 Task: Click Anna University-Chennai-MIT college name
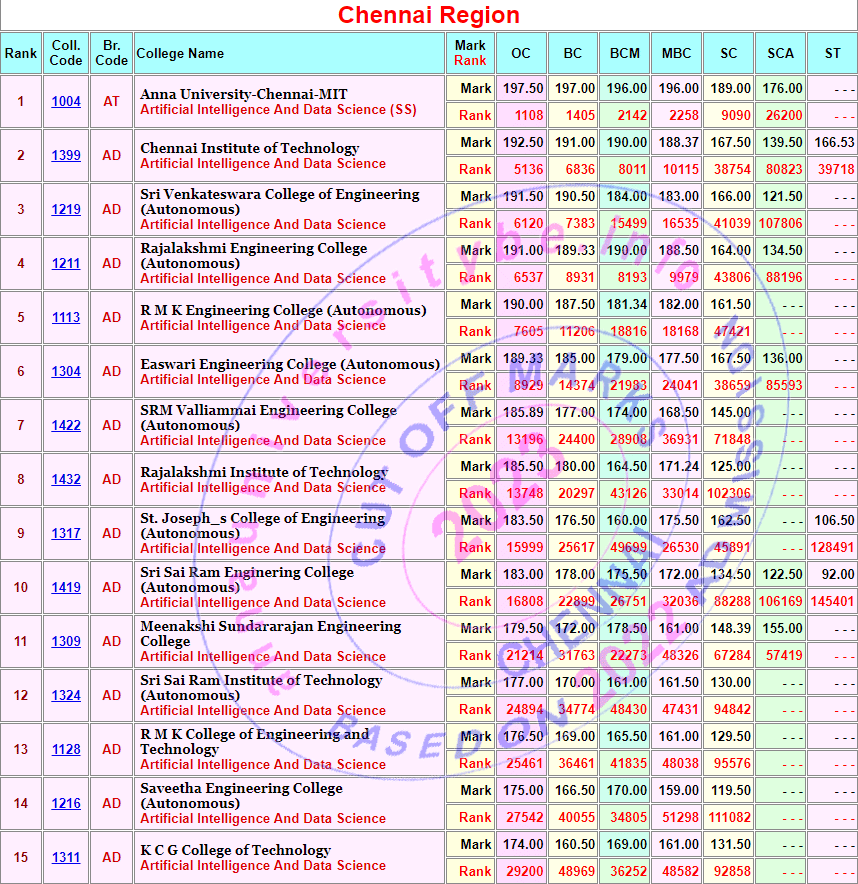click(x=244, y=94)
